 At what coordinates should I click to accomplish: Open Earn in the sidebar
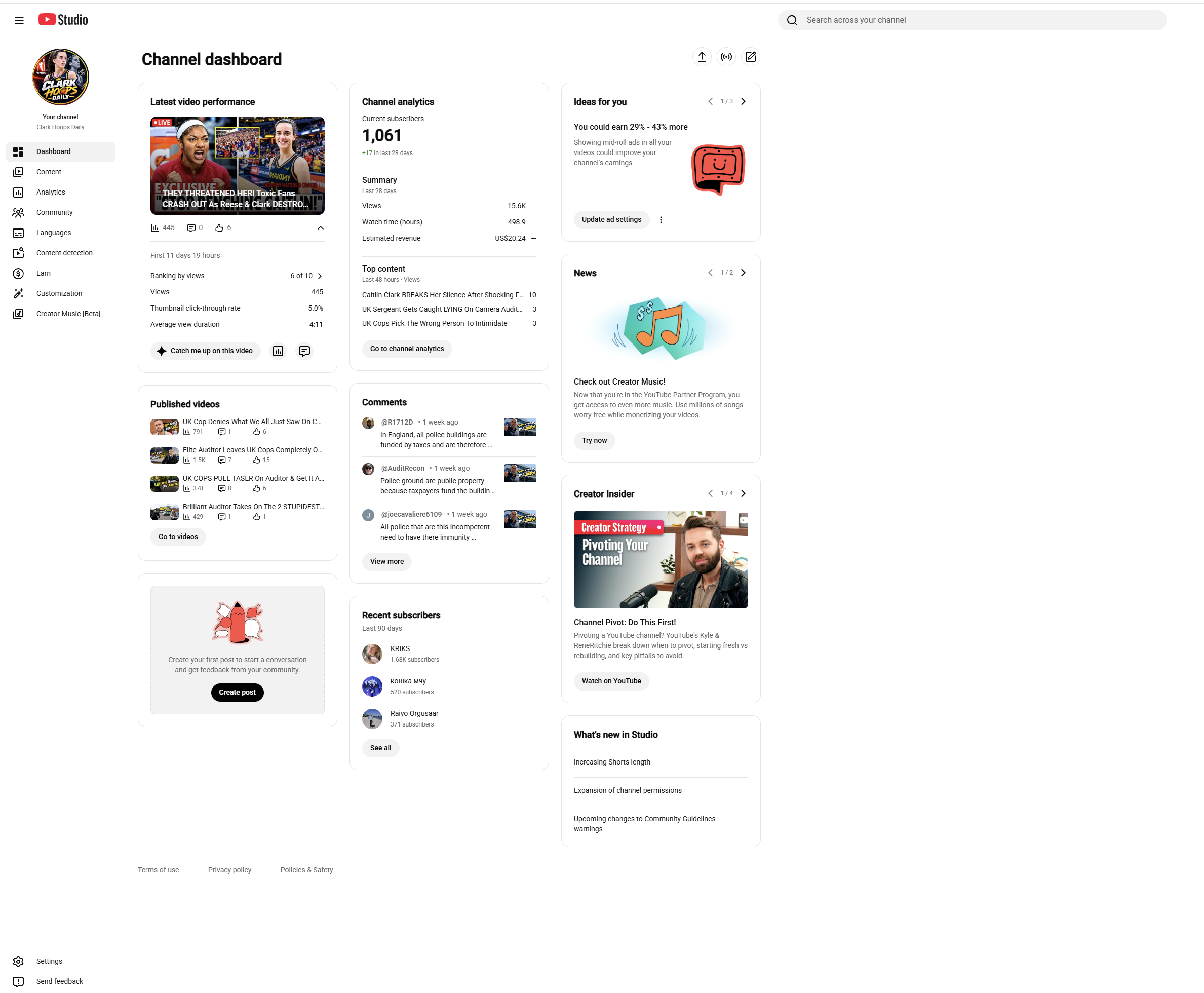[x=61, y=274]
